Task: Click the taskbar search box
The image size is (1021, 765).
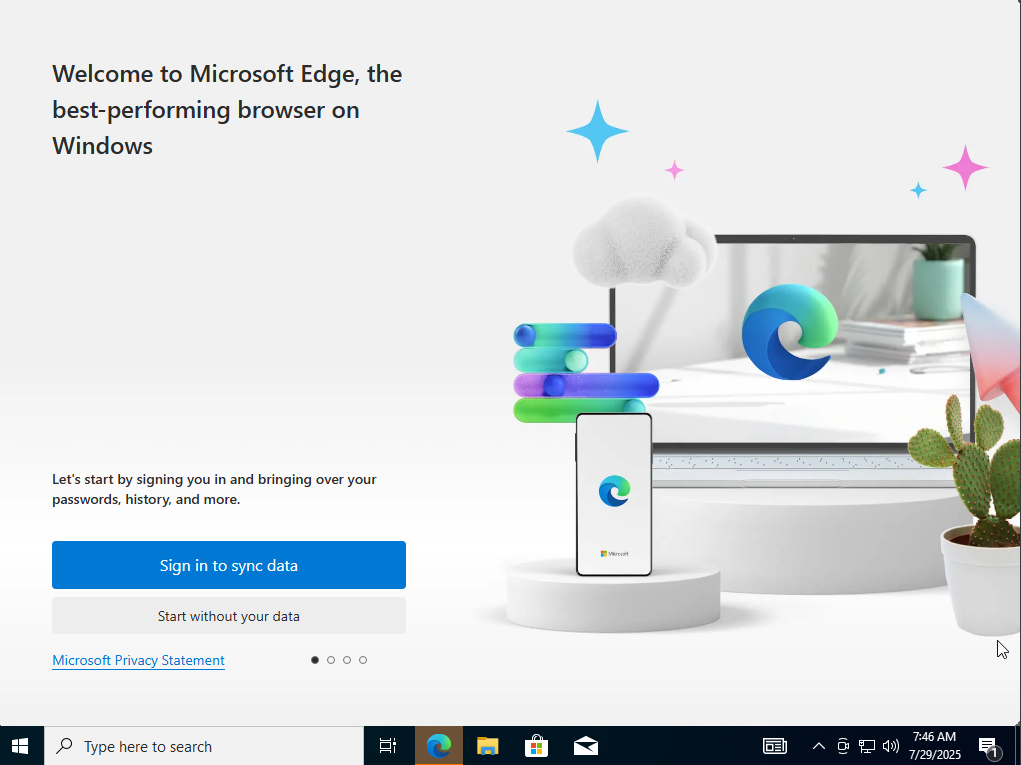Action: pos(204,746)
